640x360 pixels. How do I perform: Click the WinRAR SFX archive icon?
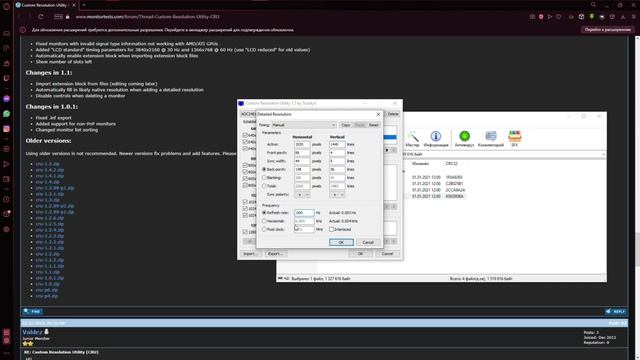coord(514,139)
